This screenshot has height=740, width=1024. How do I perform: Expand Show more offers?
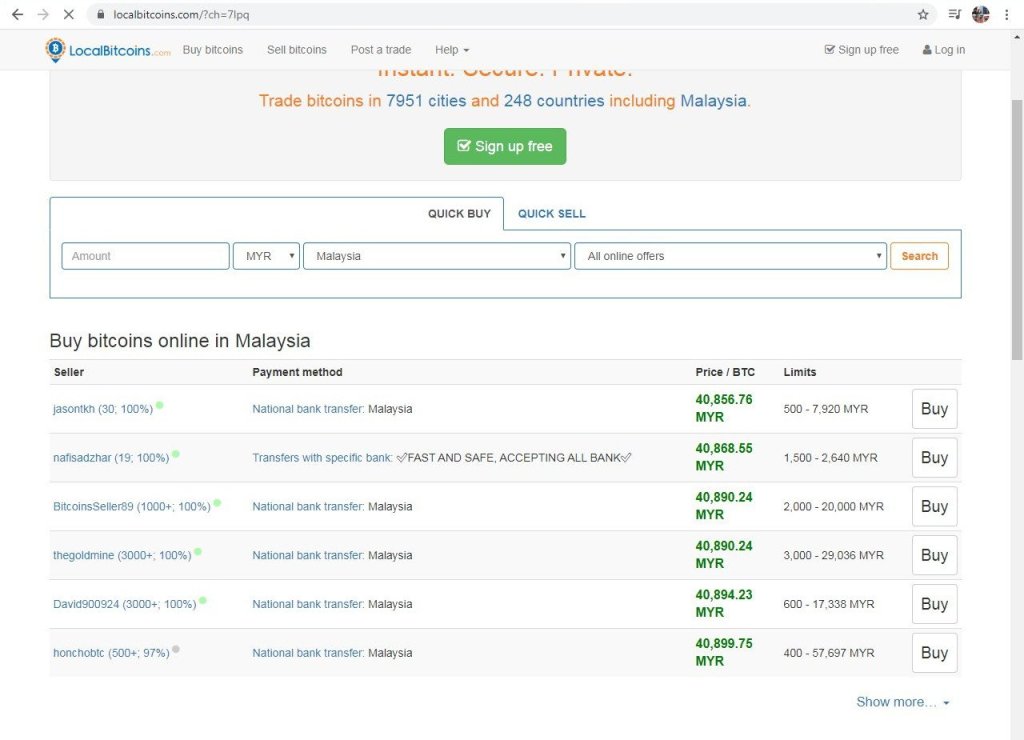click(902, 702)
